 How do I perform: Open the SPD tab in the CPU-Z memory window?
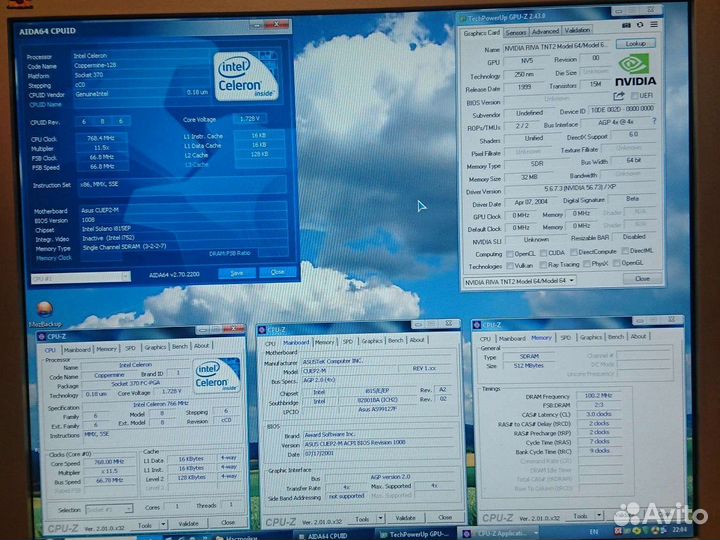coord(566,338)
